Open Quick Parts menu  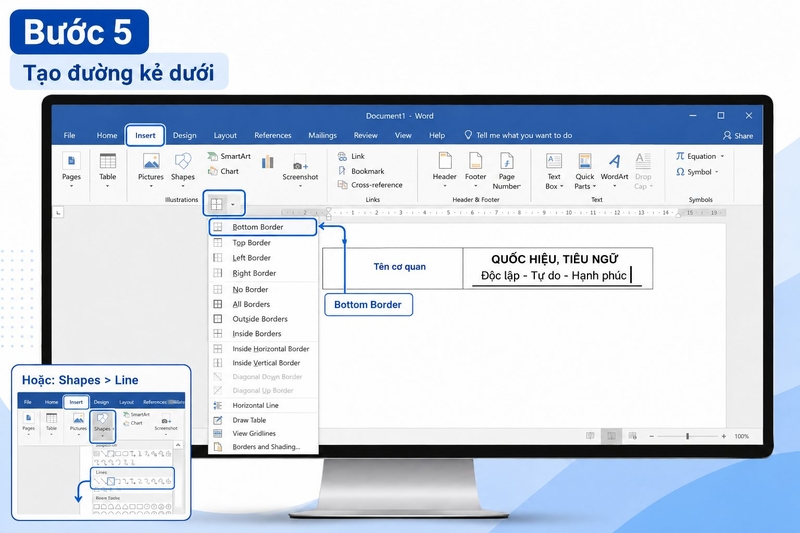click(x=585, y=171)
